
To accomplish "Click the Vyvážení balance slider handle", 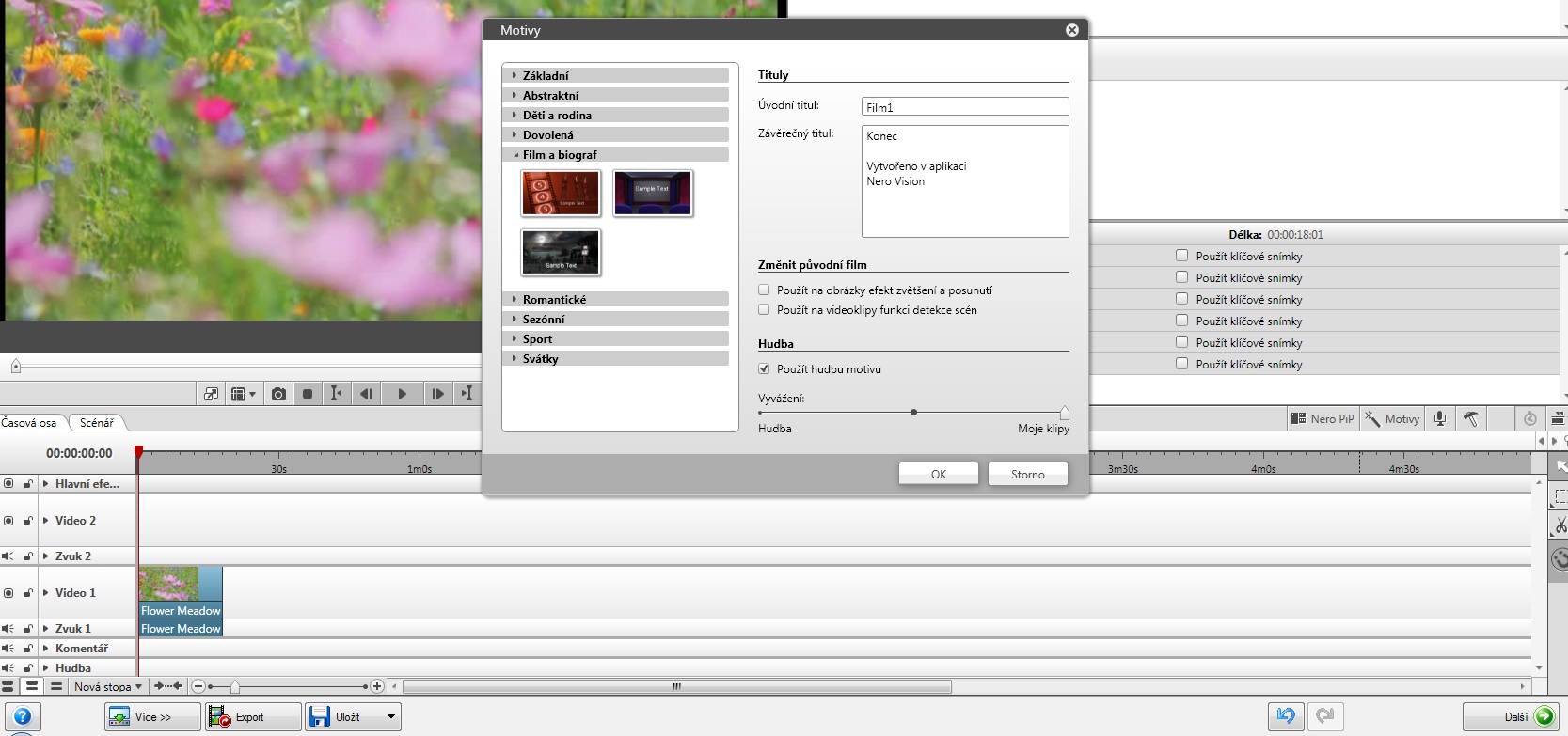I will click(1064, 413).
